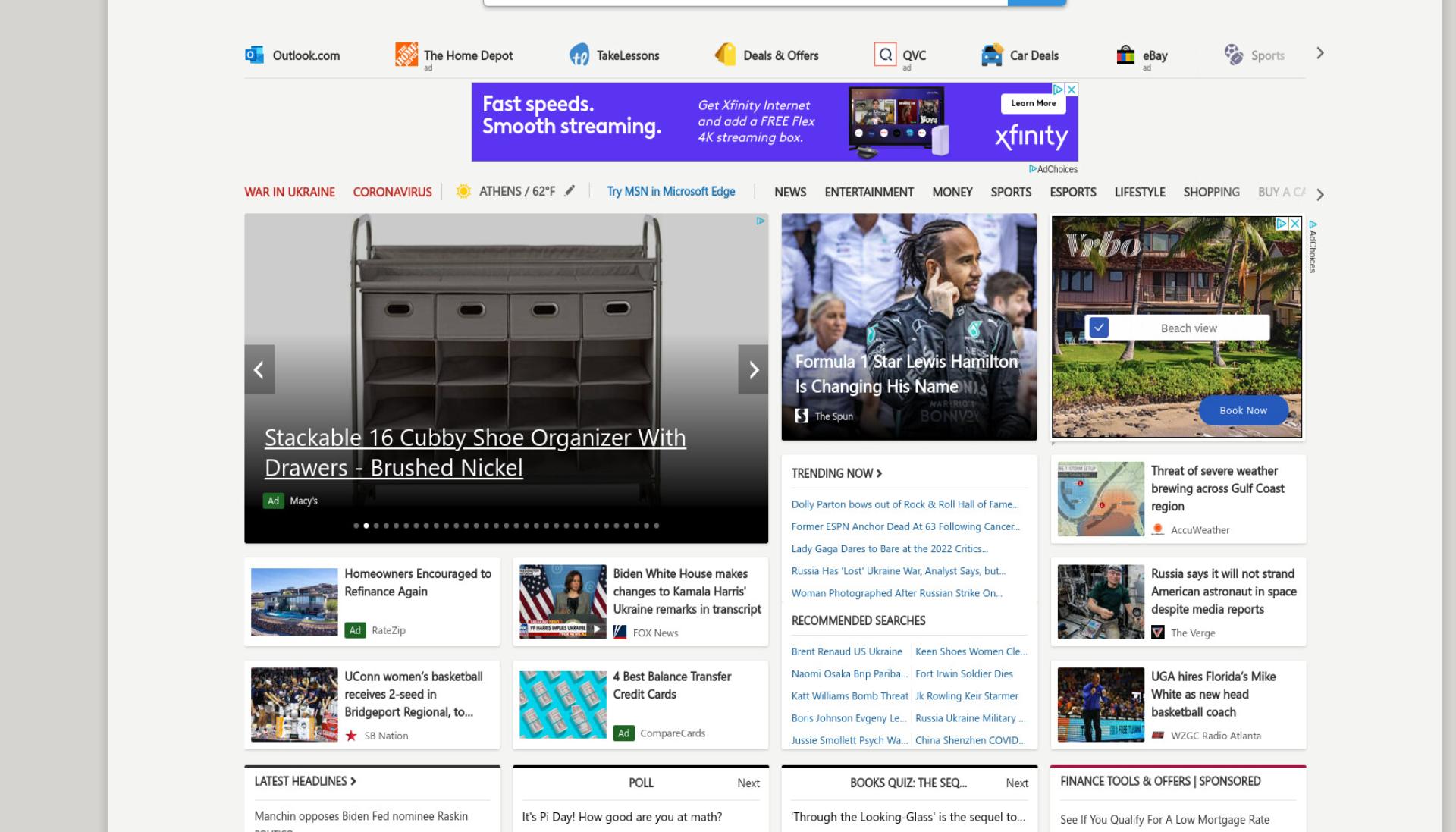The width and height of the screenshot is (1456, 832).
Task: Search Brent Renaud US Ukraine
Action: pyautogui.click(x=846, y=651)
